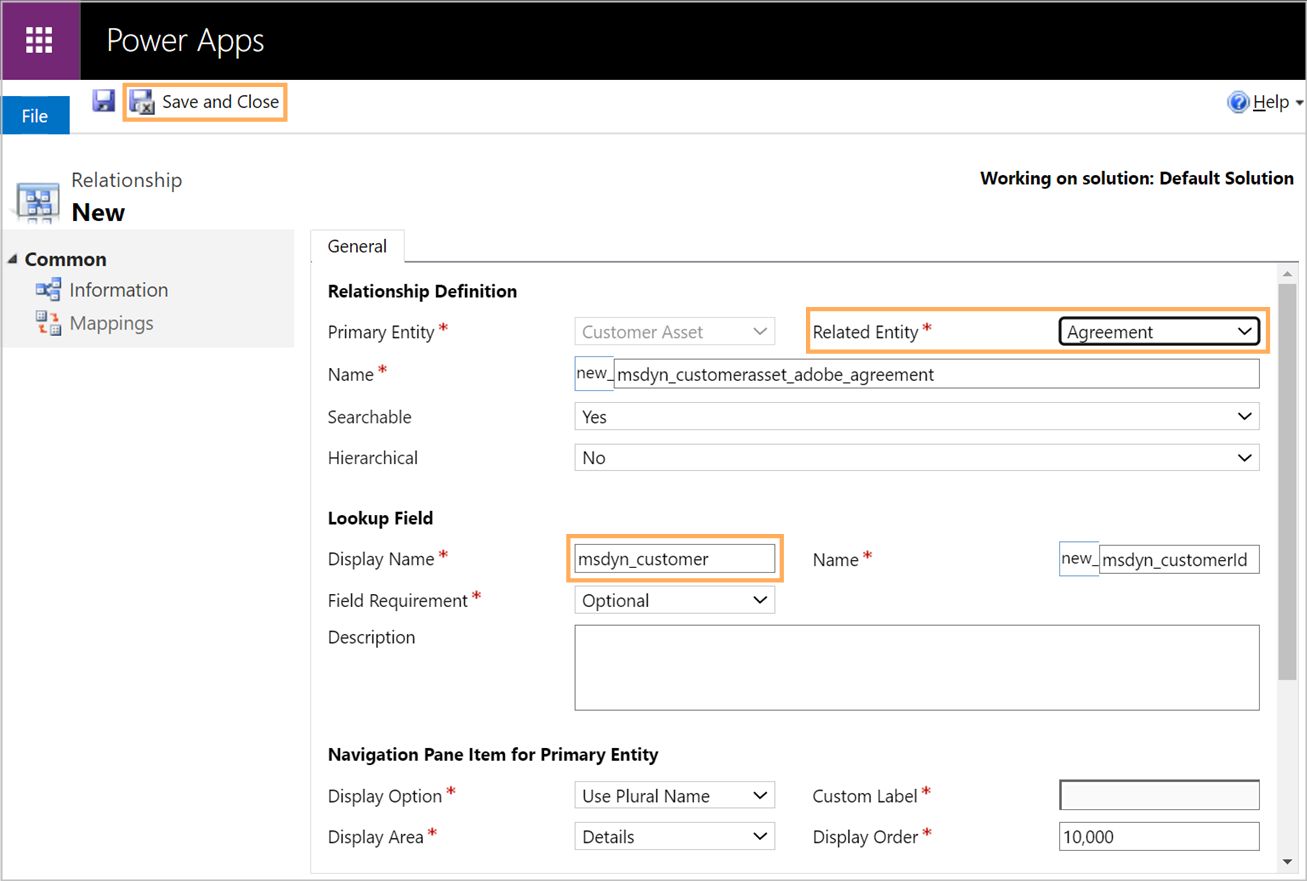Click the Save and Close disk icon

coord(142,102)
